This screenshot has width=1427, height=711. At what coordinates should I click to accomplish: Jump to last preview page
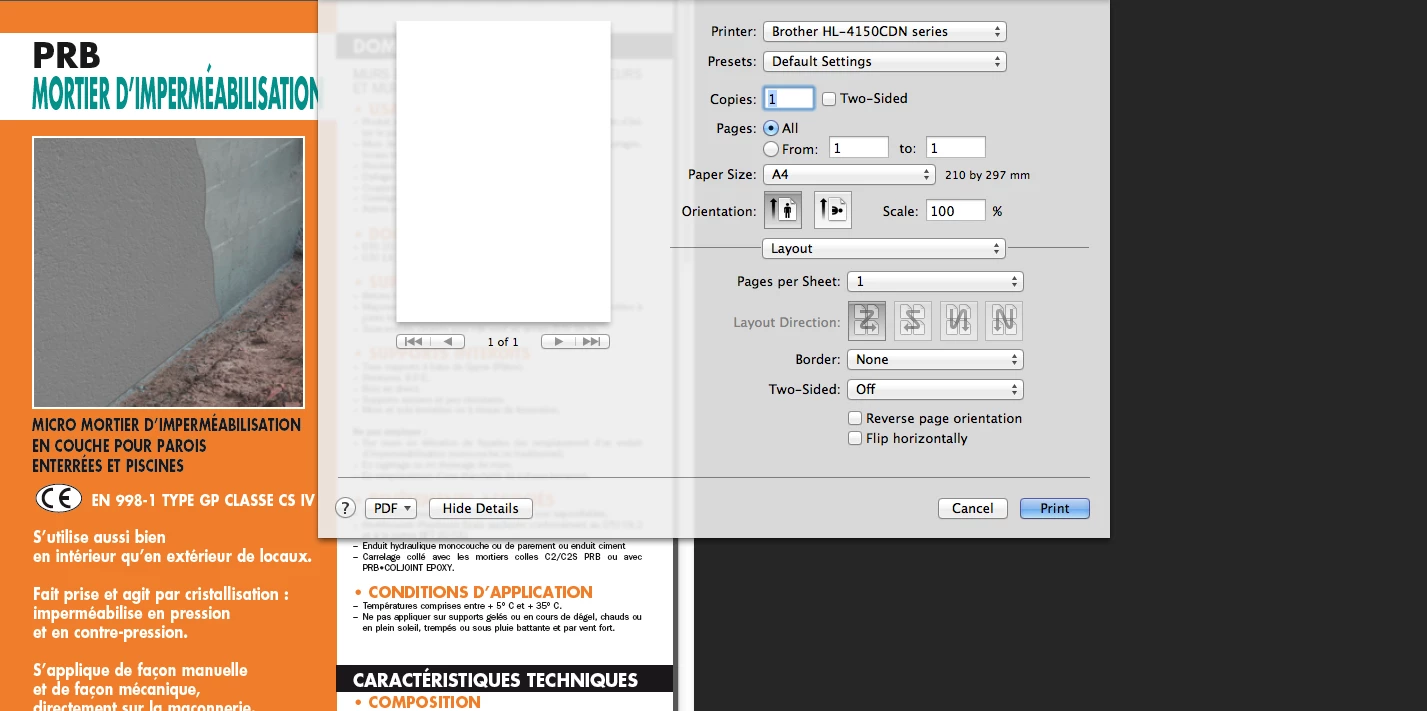click(x=592, y=342)
